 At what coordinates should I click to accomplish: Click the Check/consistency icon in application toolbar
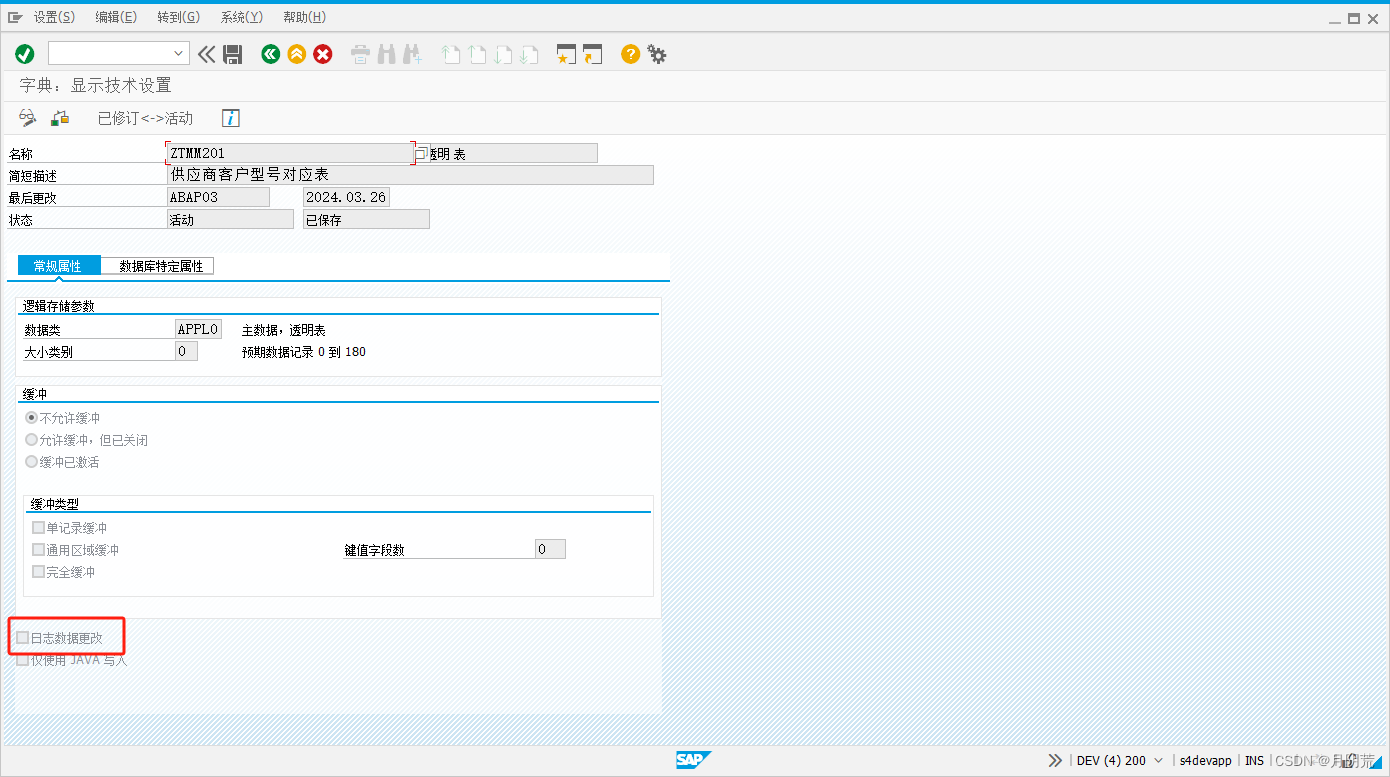coord(60,118)
